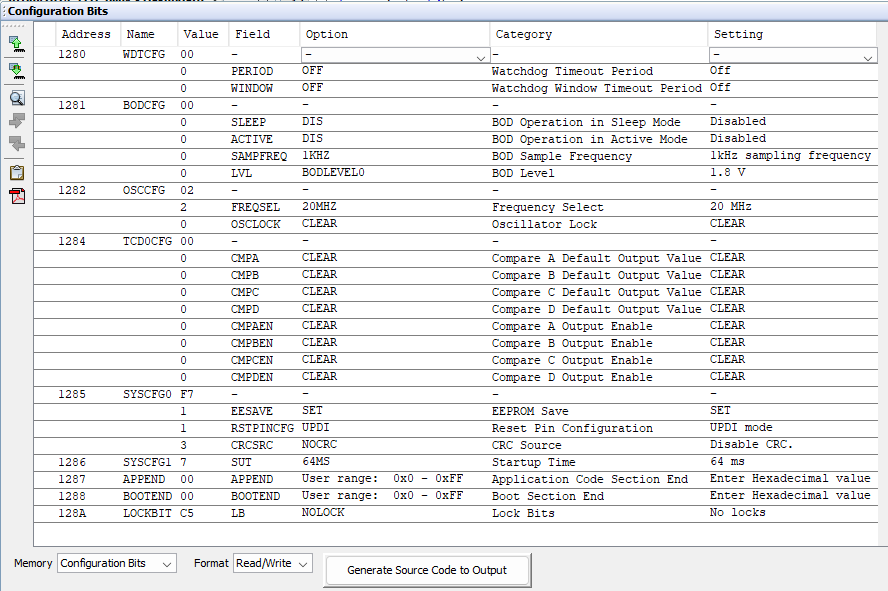The width and height of the screenshot is (888, 591).
Task: Click the 20MHZ option for FREQSEL
Action: [319, 207]
